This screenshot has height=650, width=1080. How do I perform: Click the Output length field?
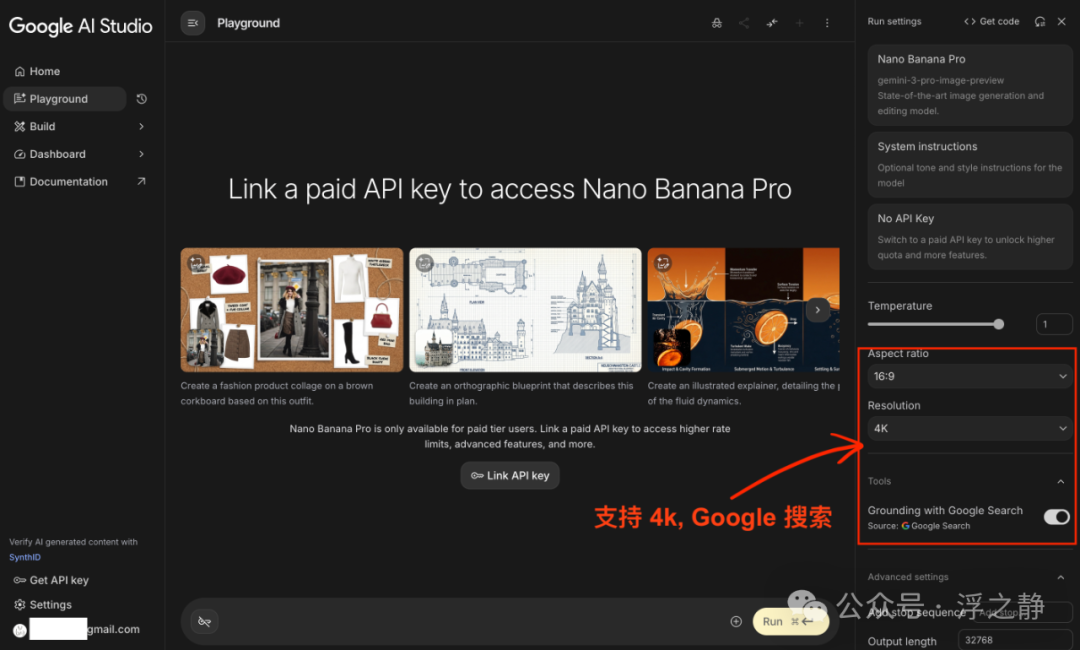pyautogui.click(x=1015, y=640)
